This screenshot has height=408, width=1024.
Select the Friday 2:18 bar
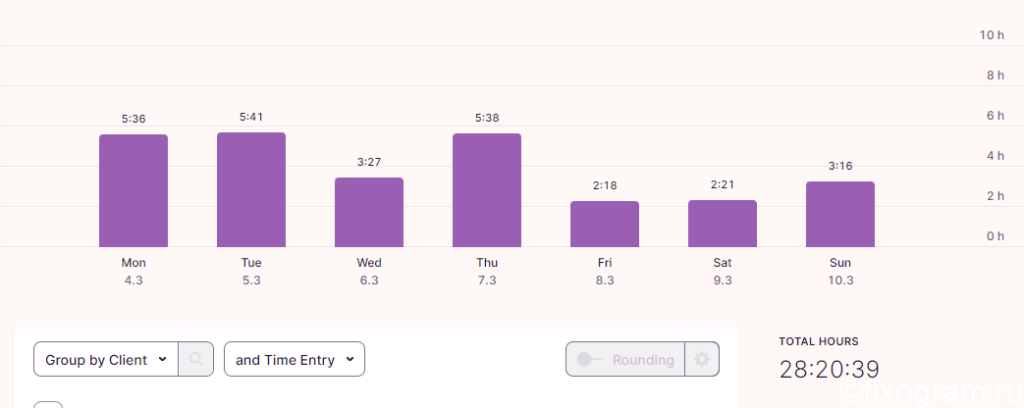click(x=605, y=224)
